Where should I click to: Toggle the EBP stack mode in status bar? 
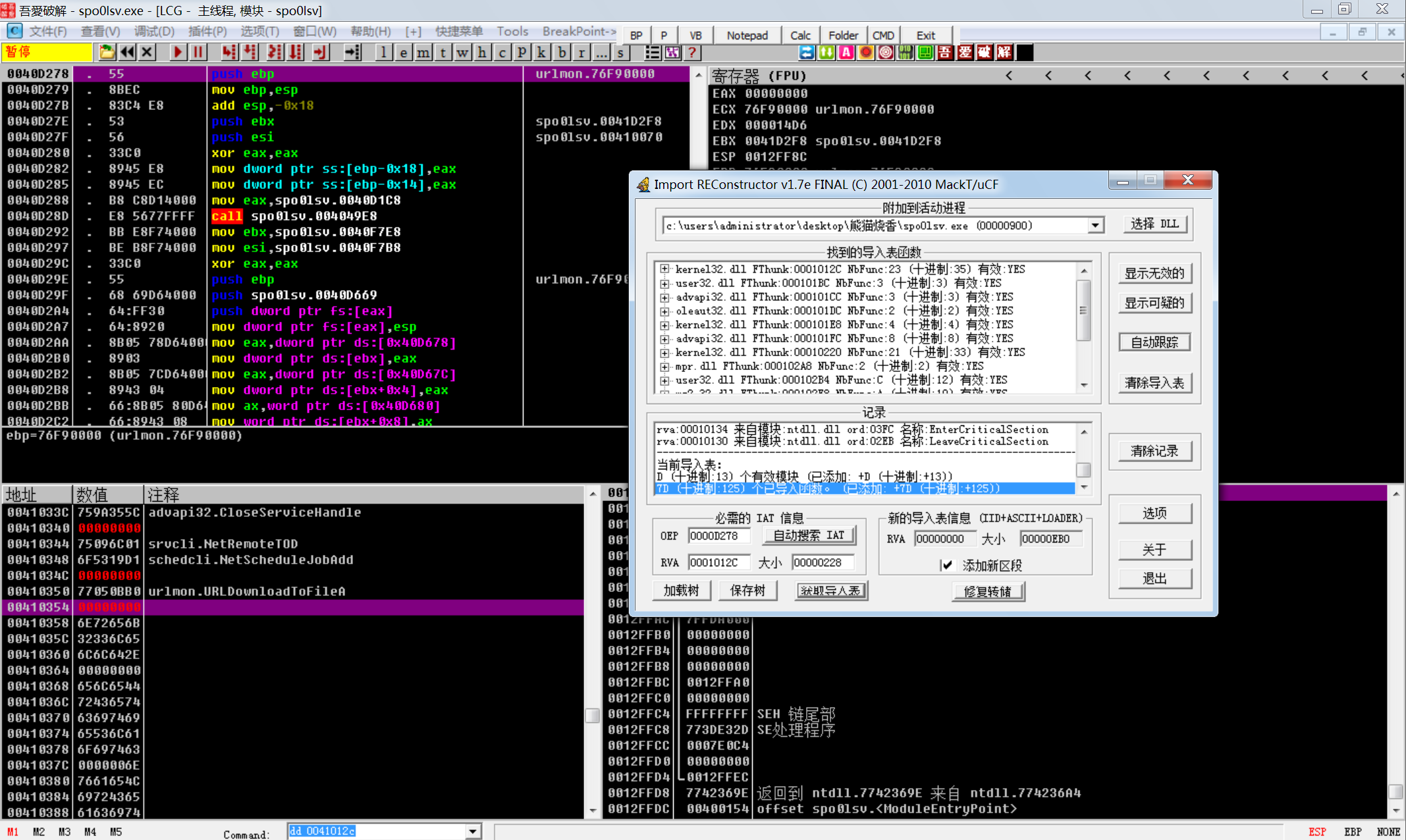point(1353,831)
